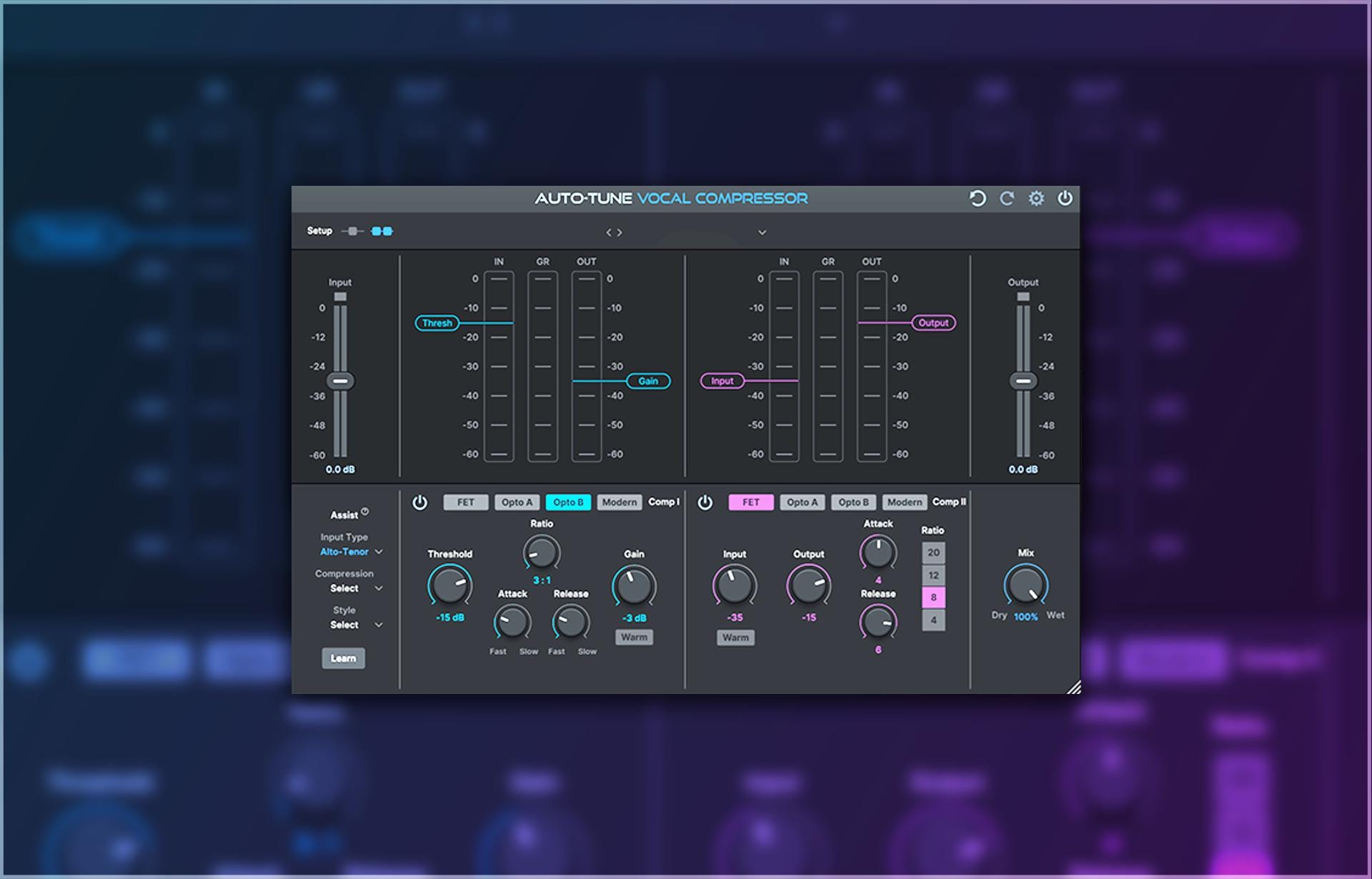
Task: Click the Learn button
Action: click(x=343, y=658)
